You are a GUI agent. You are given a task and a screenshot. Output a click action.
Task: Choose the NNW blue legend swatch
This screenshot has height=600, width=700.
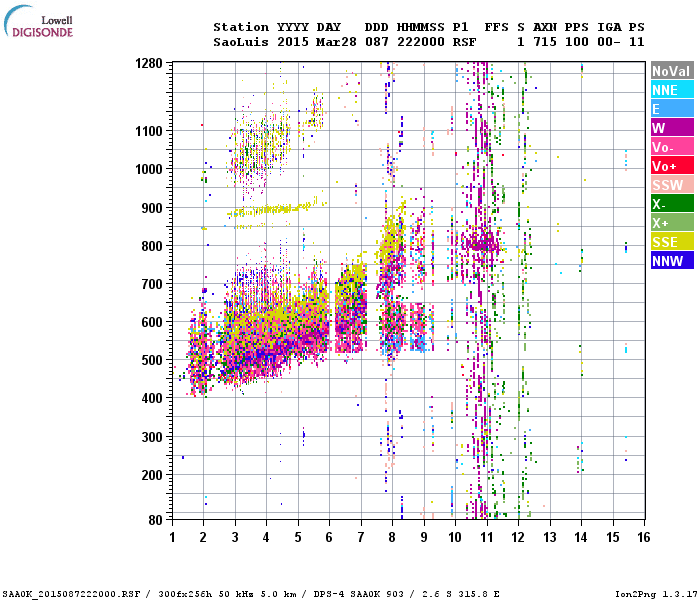[x=672, y=261]
